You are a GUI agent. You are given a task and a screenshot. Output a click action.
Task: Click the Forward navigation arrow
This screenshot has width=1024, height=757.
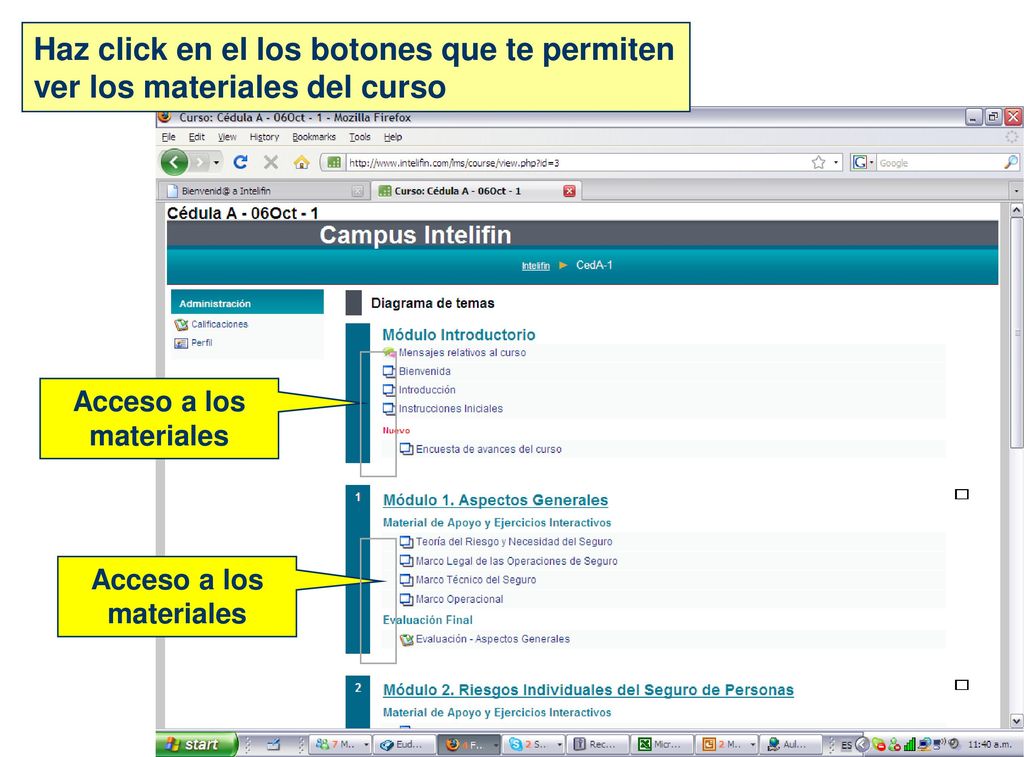tap(200, 162)
